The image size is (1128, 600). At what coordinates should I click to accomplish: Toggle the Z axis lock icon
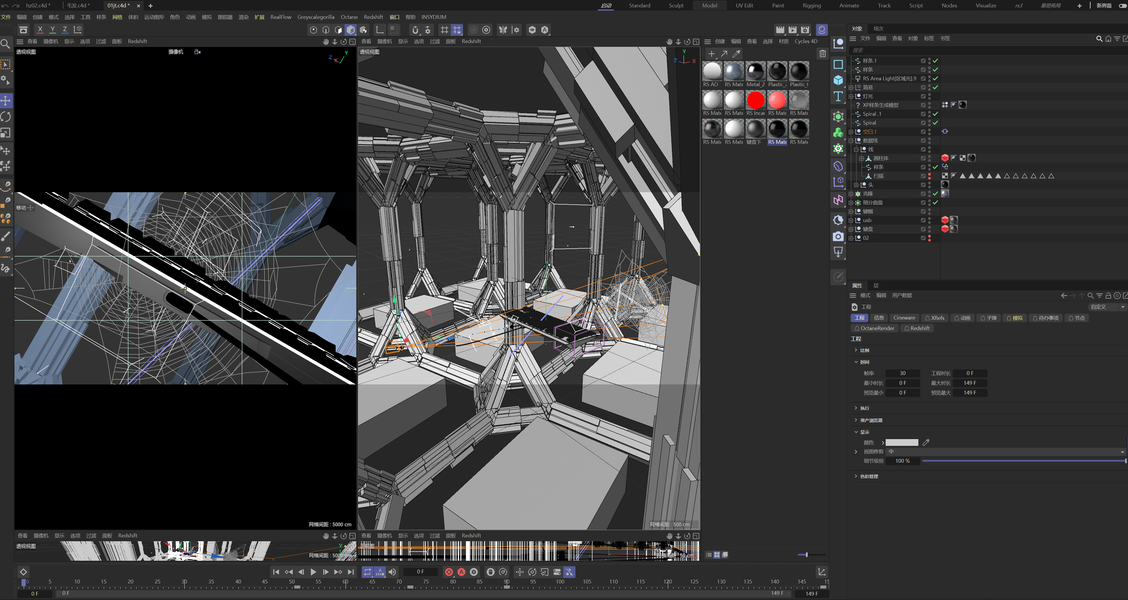65,29
